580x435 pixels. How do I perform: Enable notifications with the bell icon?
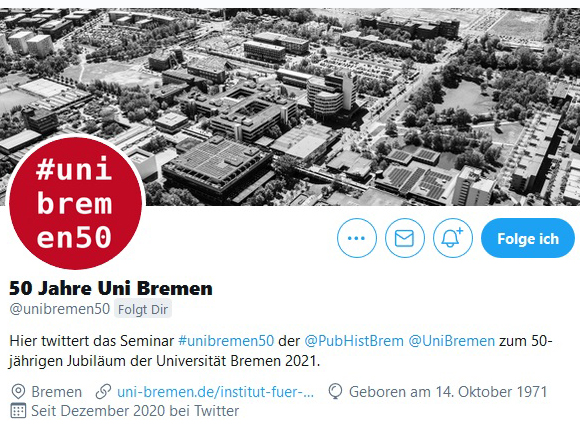click(x=453, y=238)
